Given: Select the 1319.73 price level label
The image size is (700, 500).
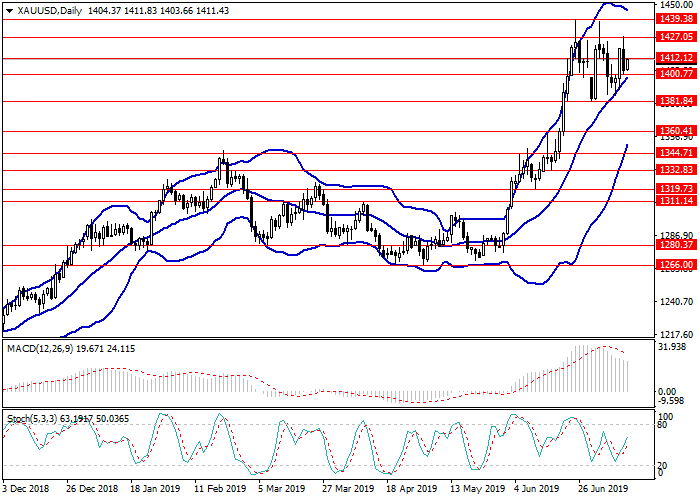Looking at the screenshot, I should click(x=676, y=189).
